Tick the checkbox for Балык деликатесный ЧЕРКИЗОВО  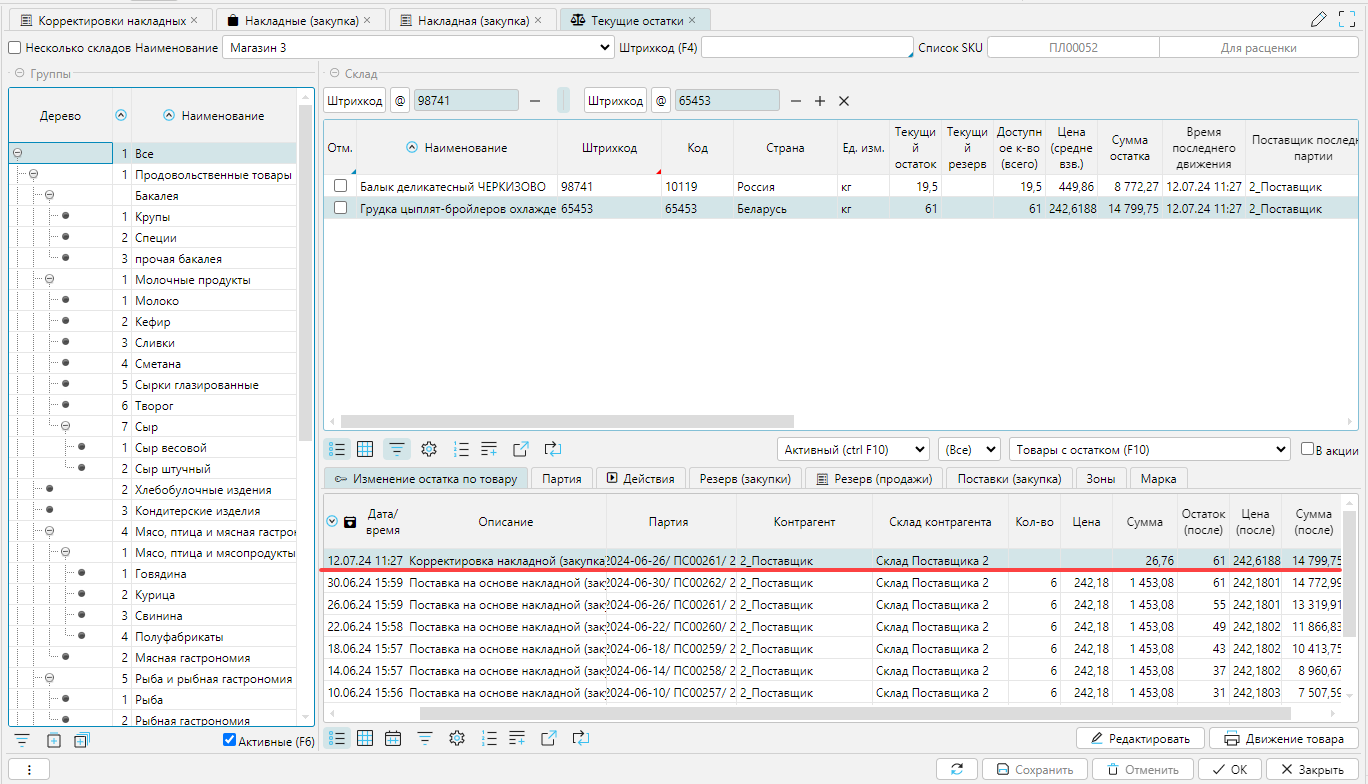pos(341,187)
